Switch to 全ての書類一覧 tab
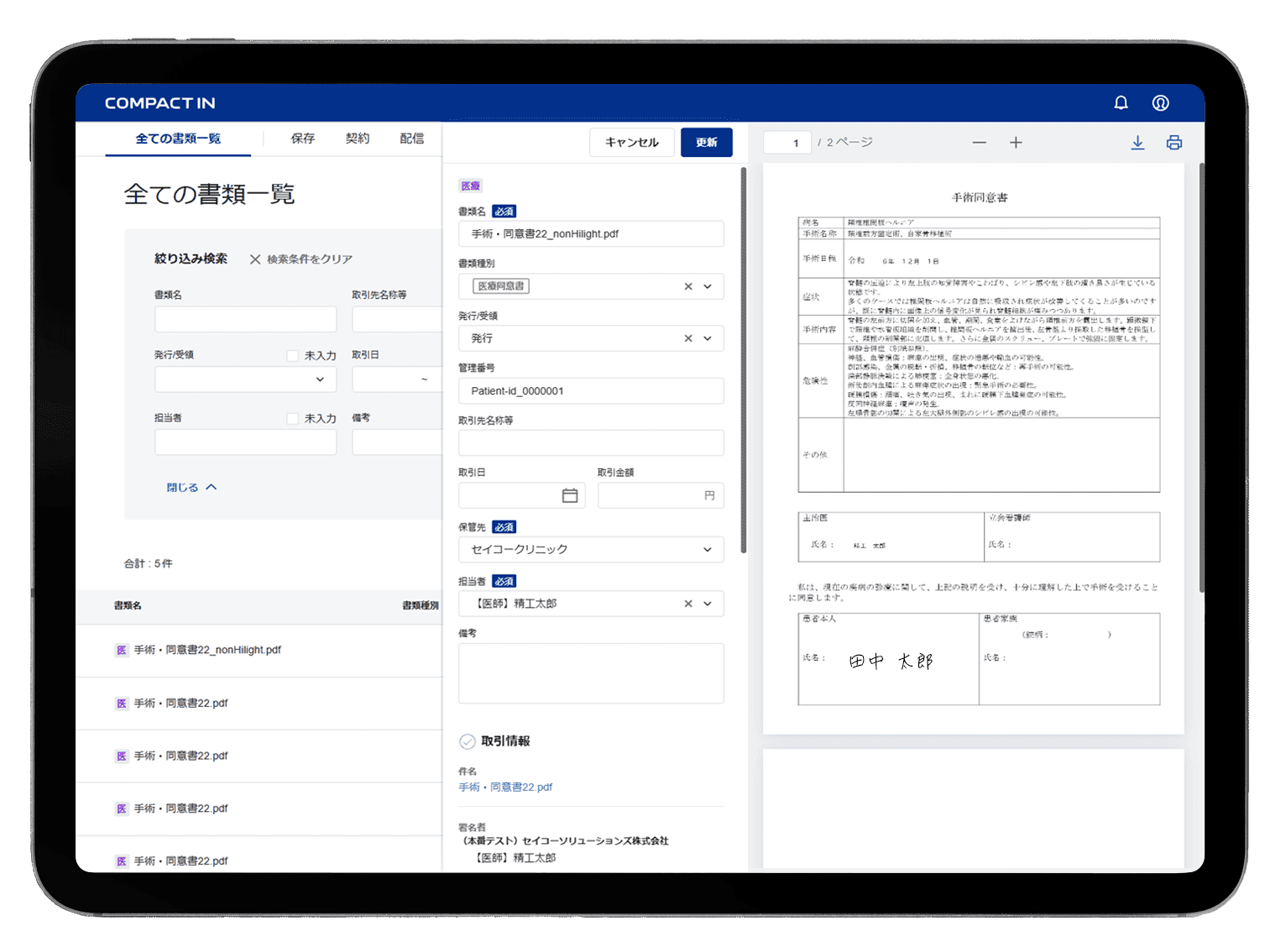This screenshot has height=952, width=1286. pyautogui.click(x=178, y=139)
